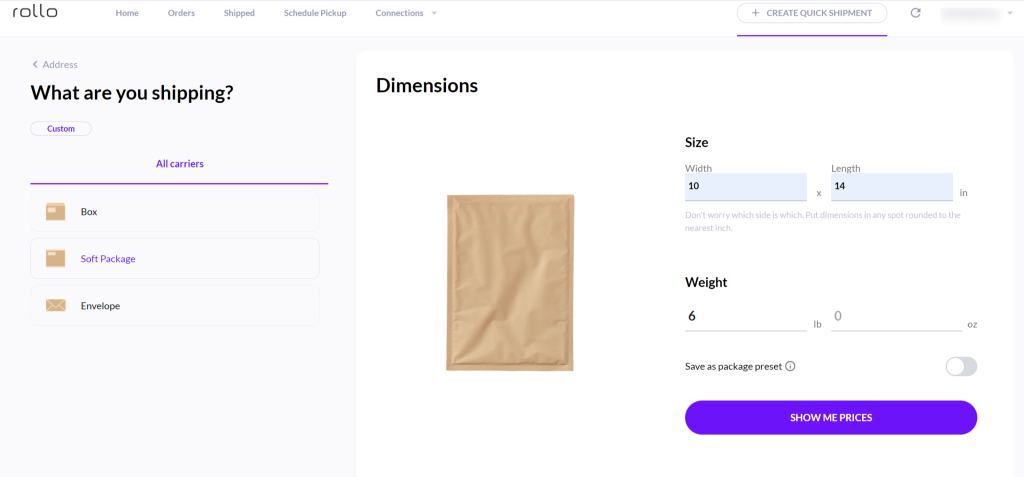
Task: Click the soft package preview image
Action: [x=510, y=283]
